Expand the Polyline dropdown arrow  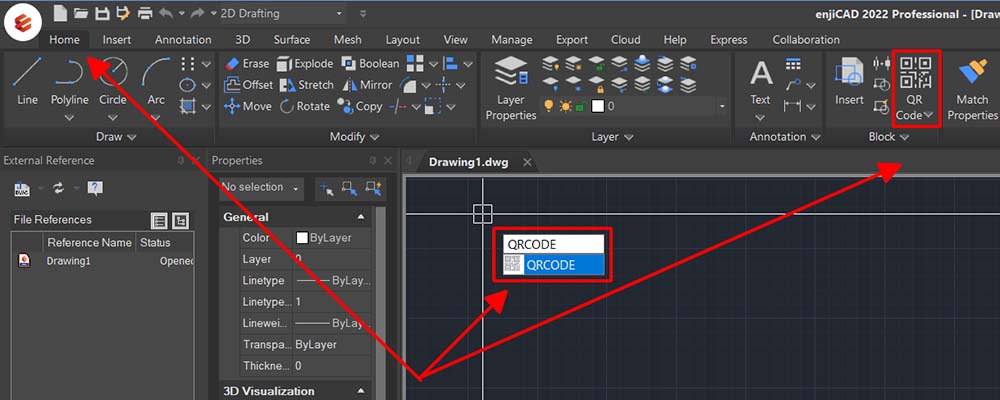tap(70, 117)
